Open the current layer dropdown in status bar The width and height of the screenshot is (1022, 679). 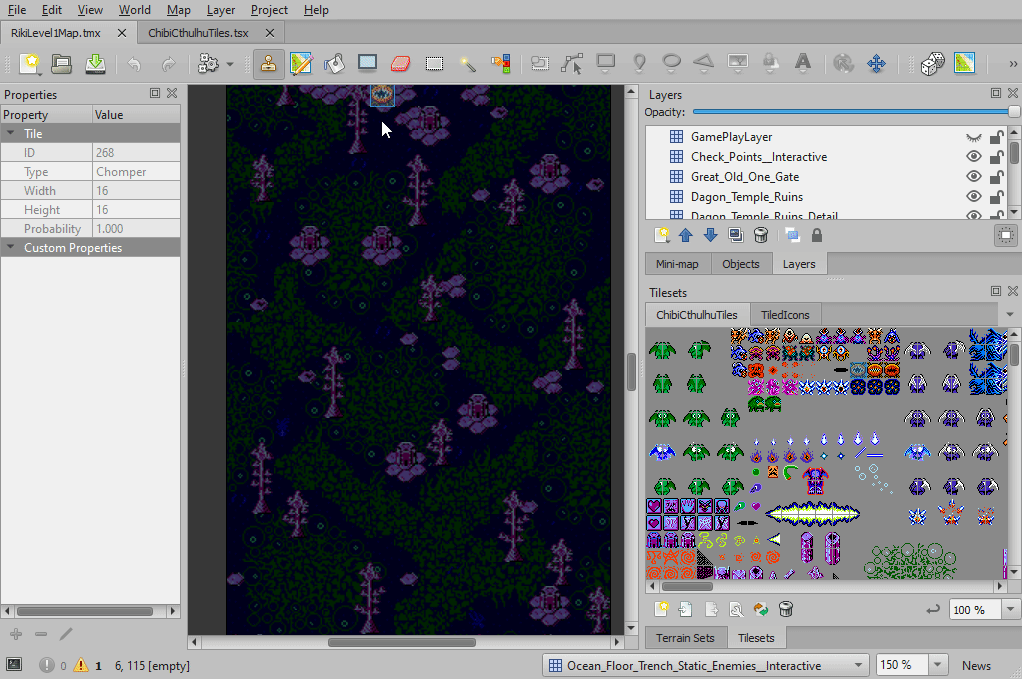(x=706, y=665)
